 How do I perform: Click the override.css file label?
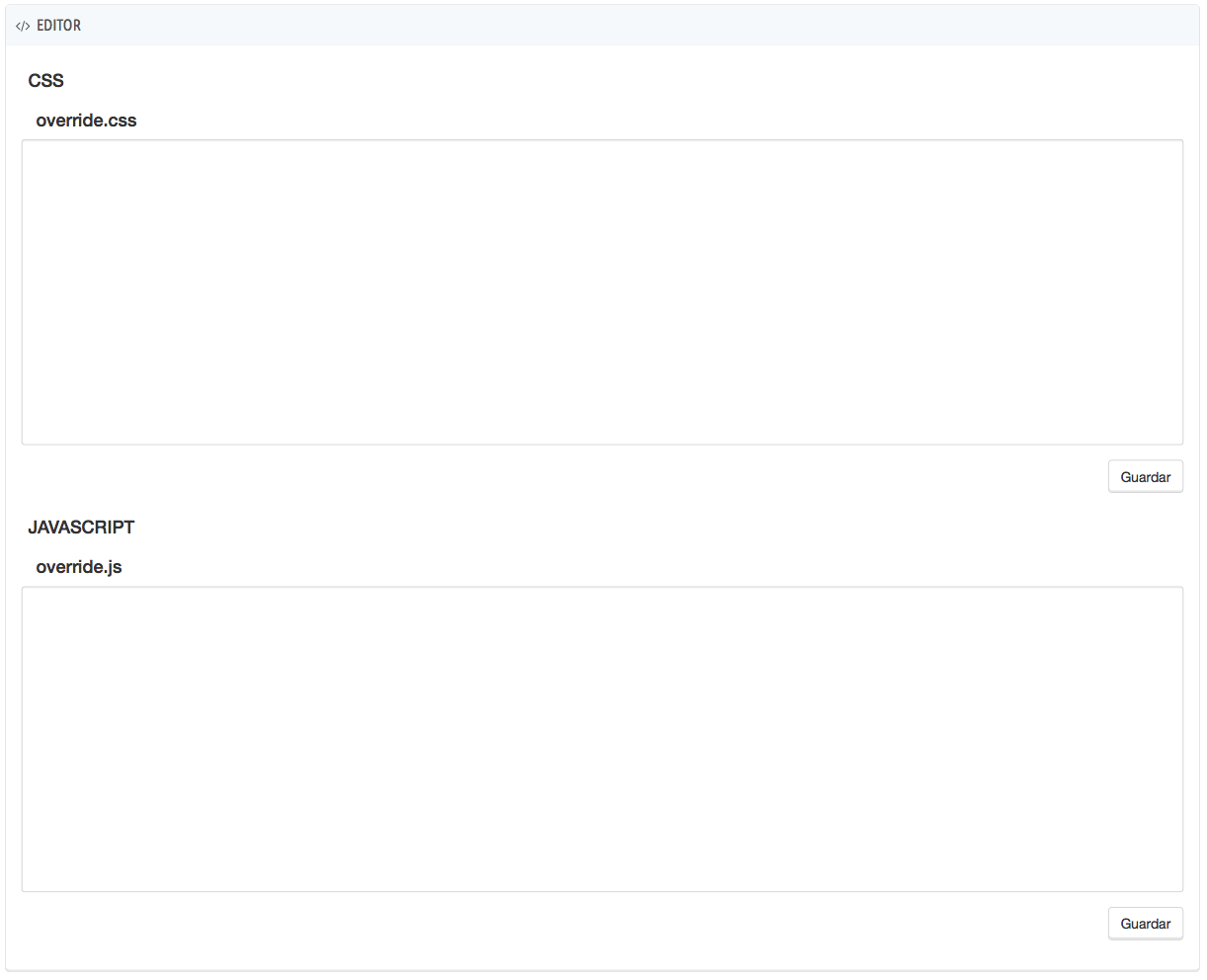click(86, 121)
